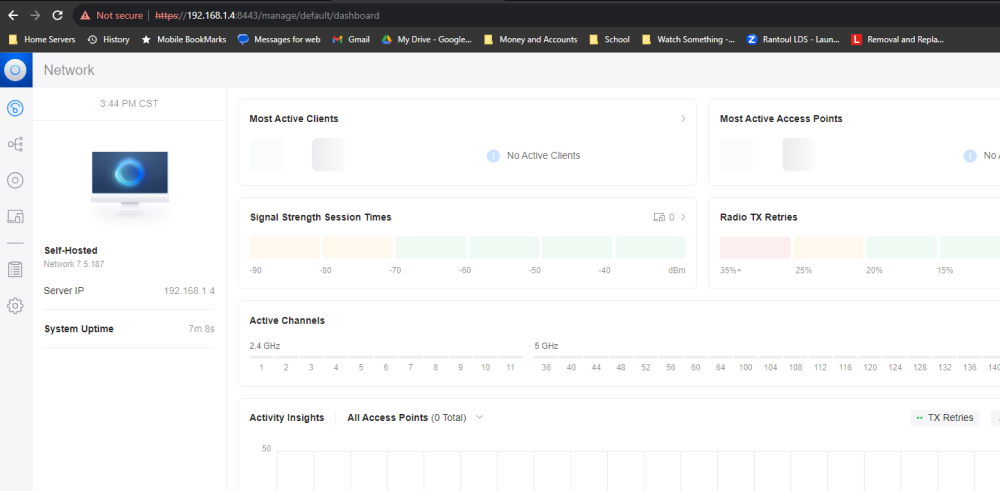Open the Gmail bookmark
Image resolution: width=1000 pixels, height=491 pixels.
[x=351, y=40]
